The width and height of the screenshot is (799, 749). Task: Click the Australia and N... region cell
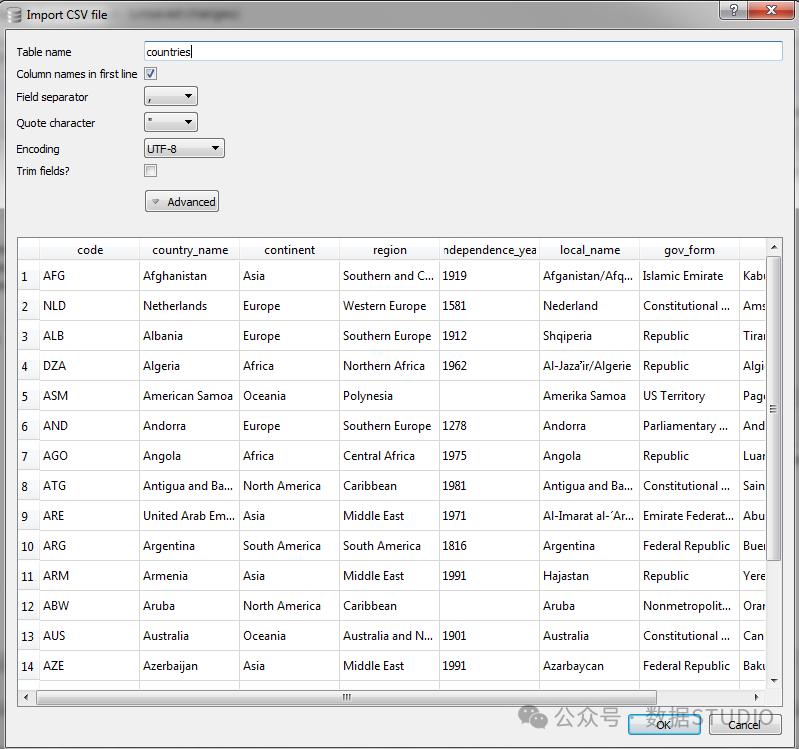[389, 636]
